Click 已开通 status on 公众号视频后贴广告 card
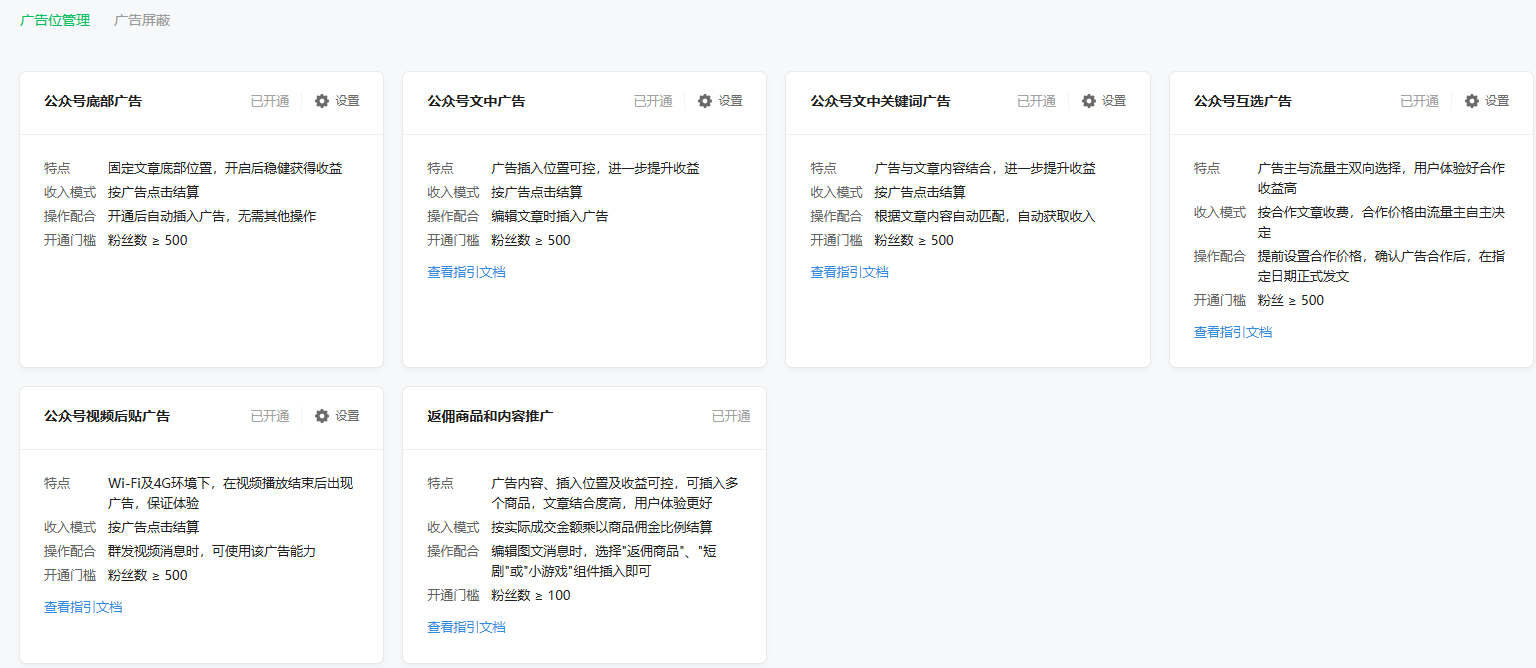This screenshot has width=1536, height=668. (x=270, y=416)
